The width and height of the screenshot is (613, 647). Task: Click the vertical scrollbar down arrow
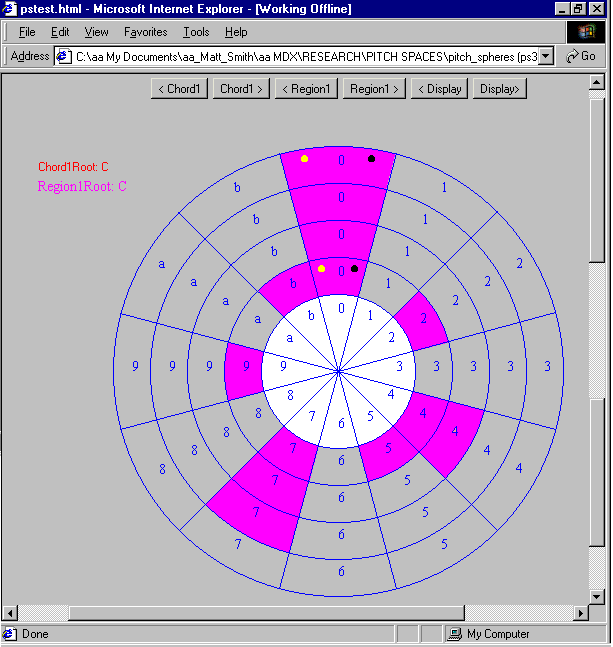(597, 597)
